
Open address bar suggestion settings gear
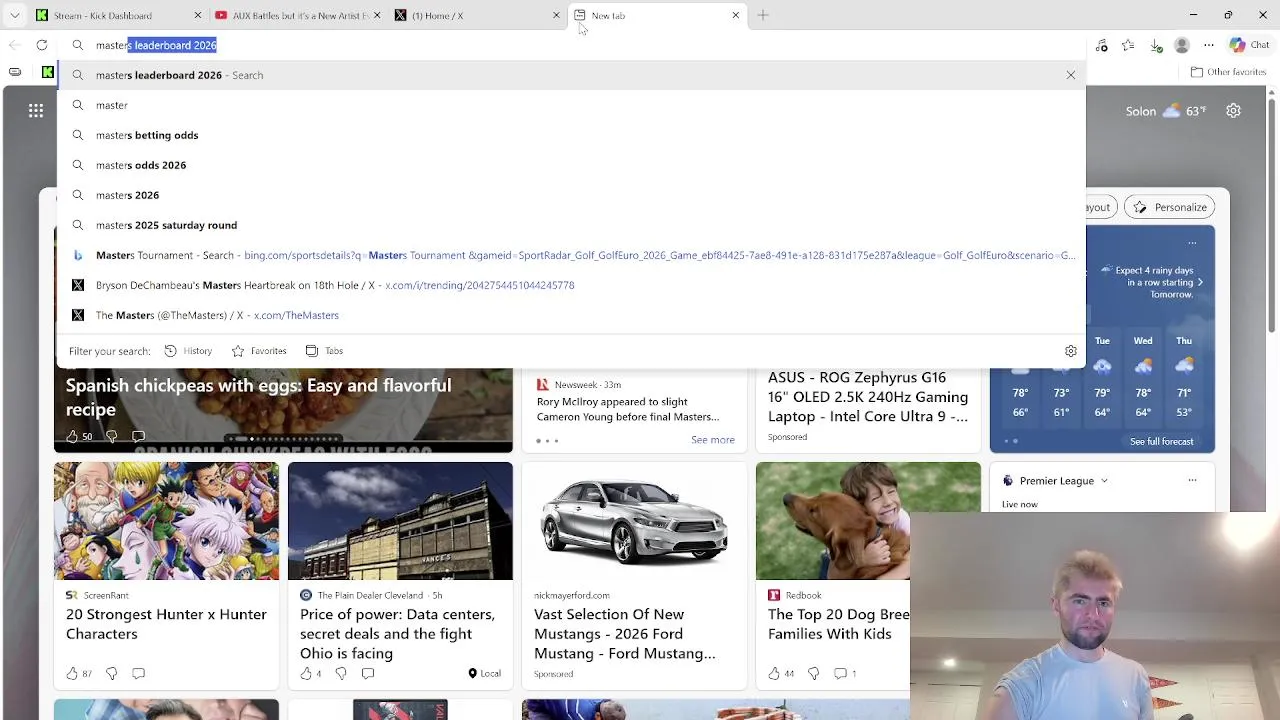1070,351
